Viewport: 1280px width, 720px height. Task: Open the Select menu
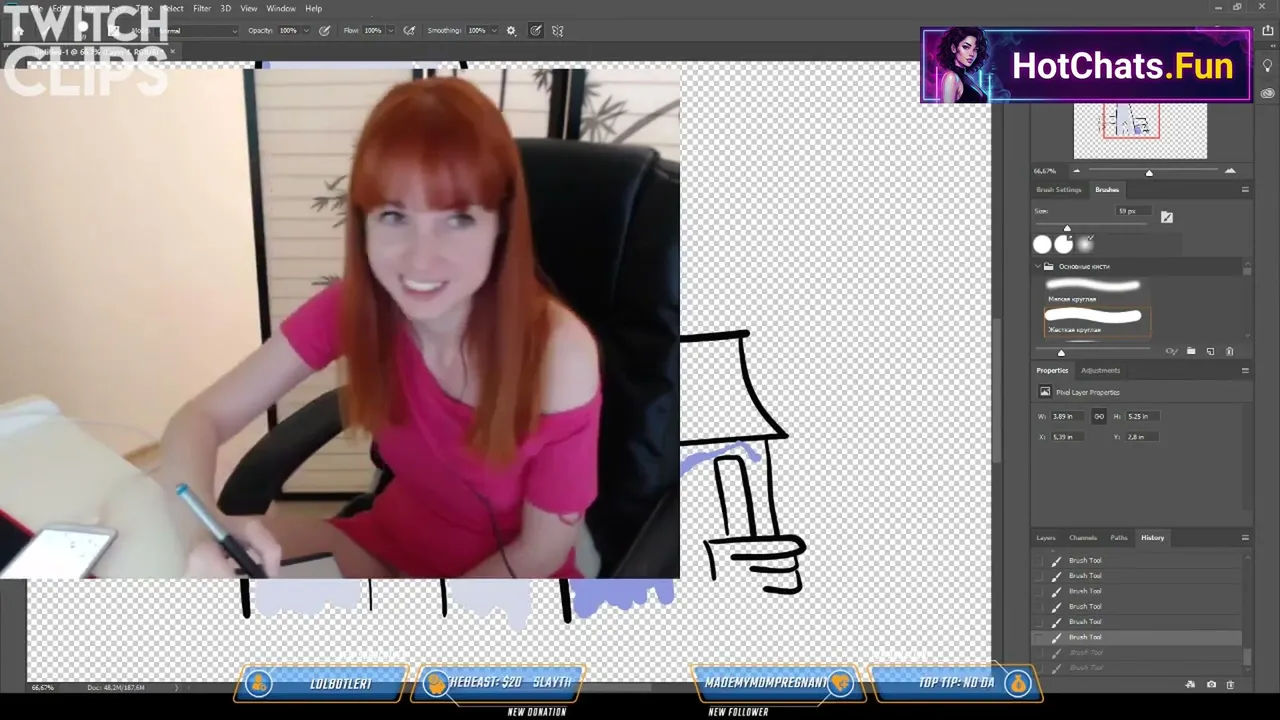pyautogui.click(x=172, y=9)
